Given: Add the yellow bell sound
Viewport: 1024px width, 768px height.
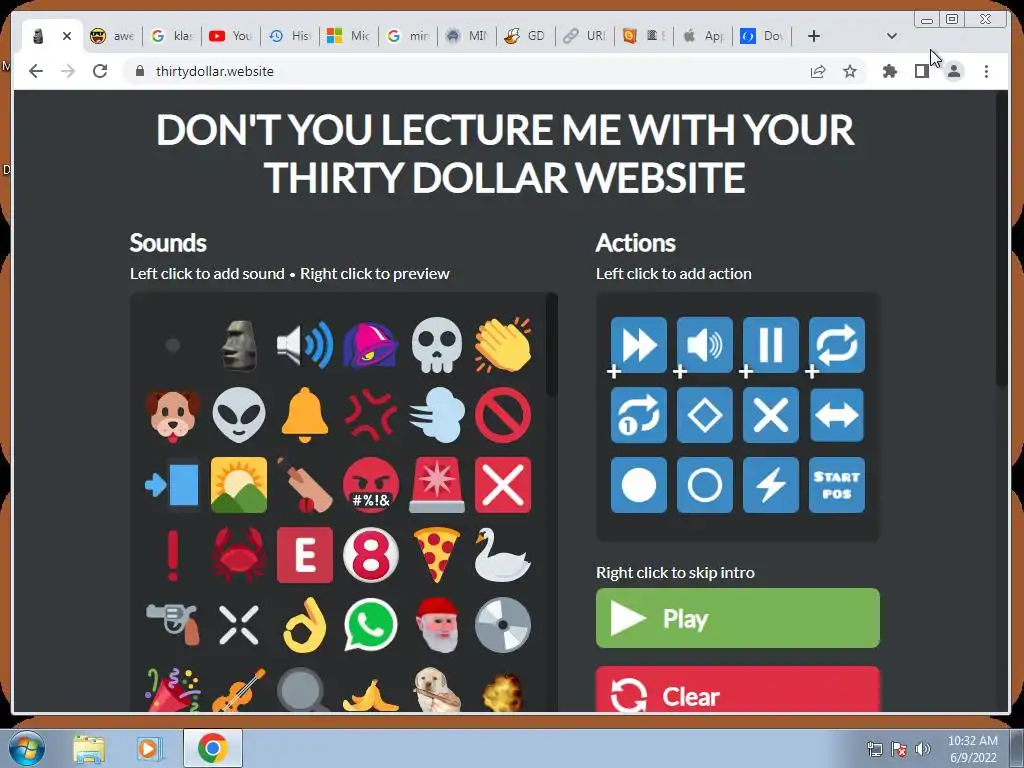Looking at the screenshot, I should pos(305,415).
